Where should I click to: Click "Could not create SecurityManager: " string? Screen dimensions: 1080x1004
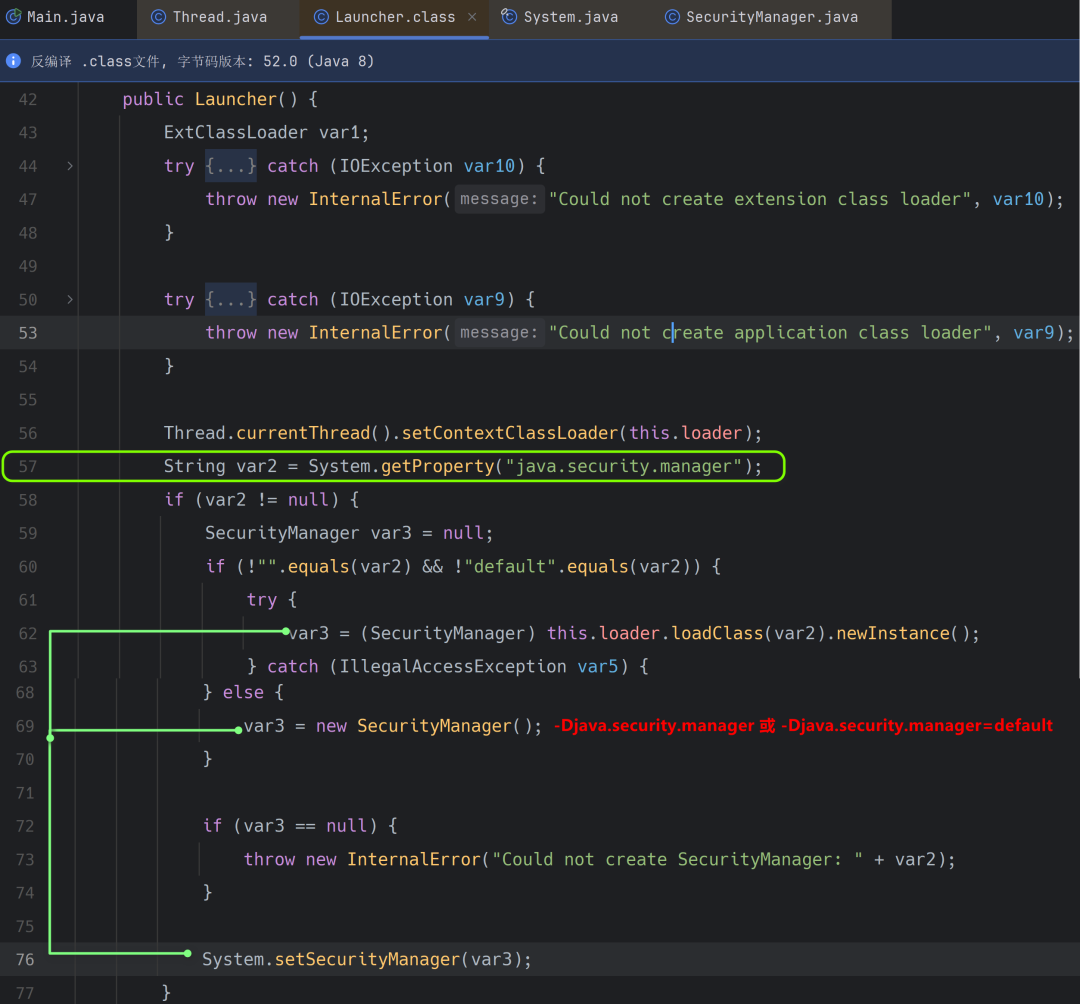677,860
